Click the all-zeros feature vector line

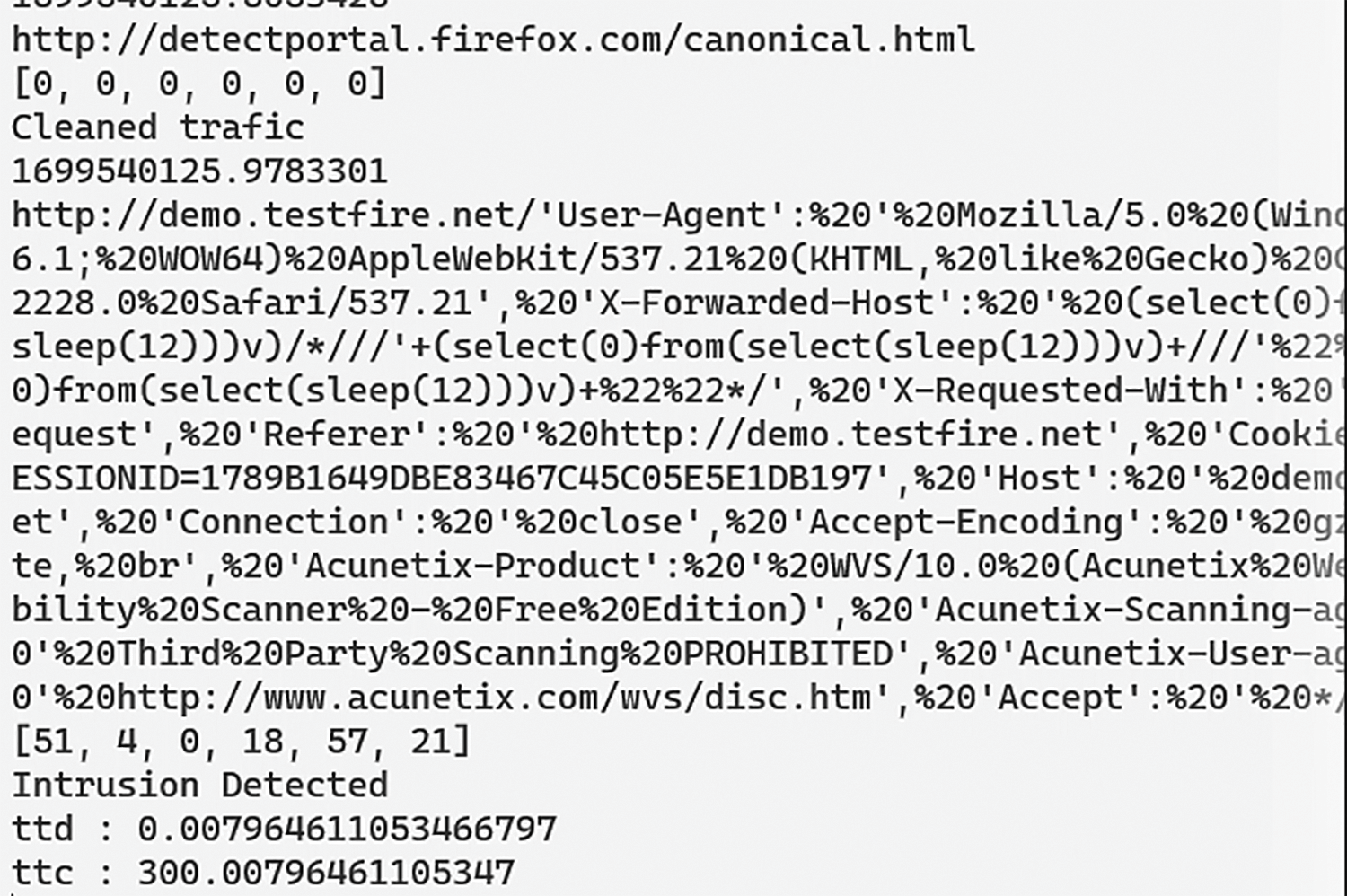click(x=198, y=84)
